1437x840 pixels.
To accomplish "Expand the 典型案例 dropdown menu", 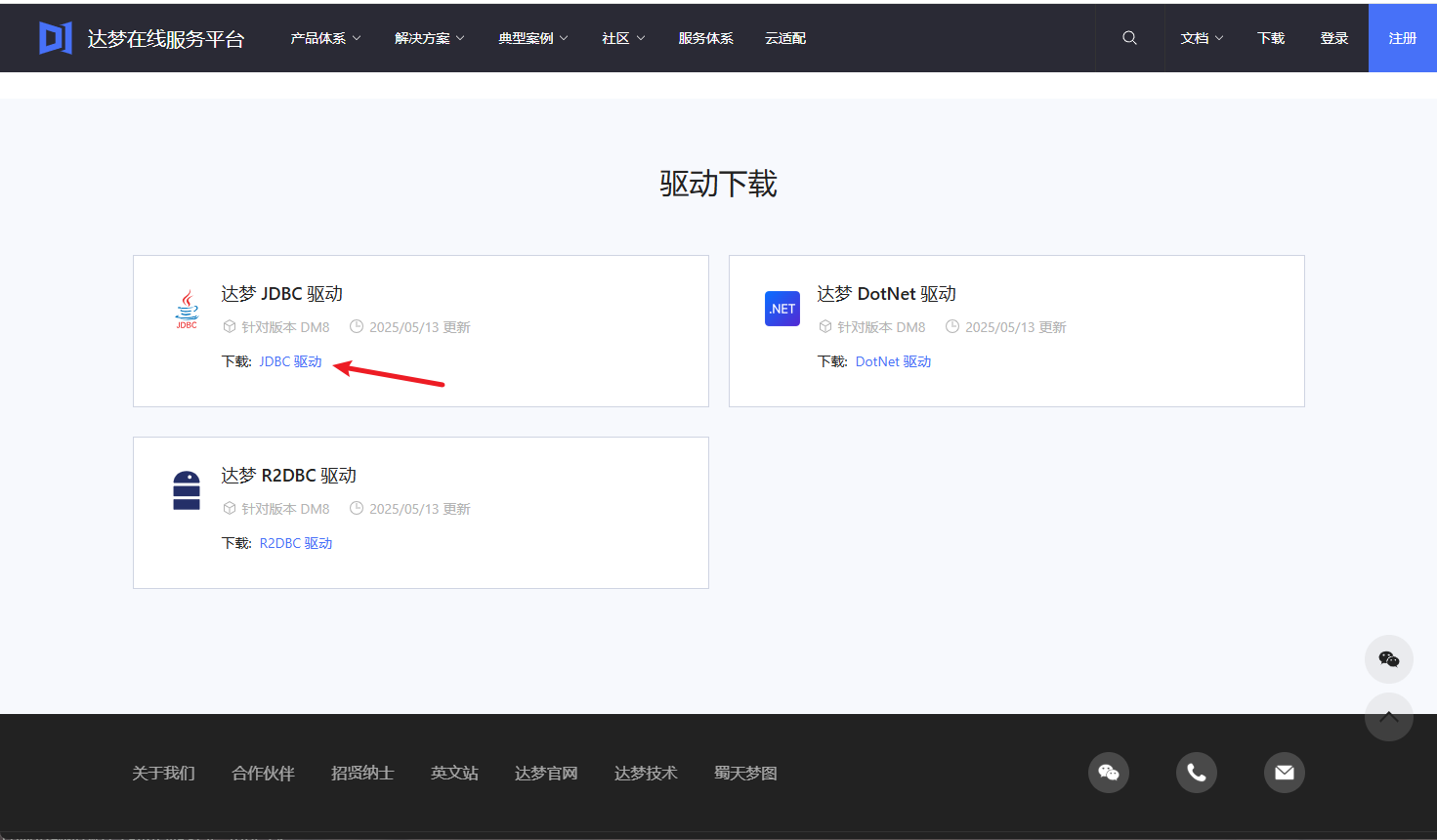I will pyautogui.click(x=533, y=38).
